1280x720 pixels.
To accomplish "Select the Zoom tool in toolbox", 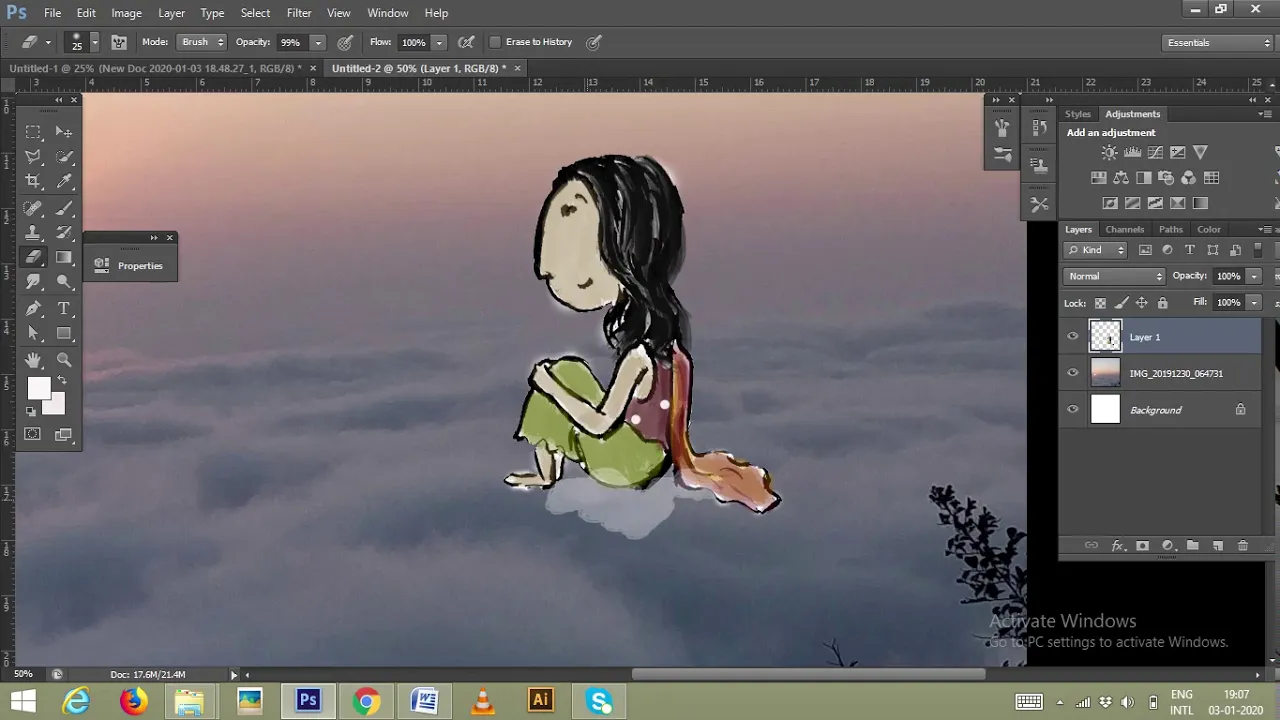I will click(64, 360).
